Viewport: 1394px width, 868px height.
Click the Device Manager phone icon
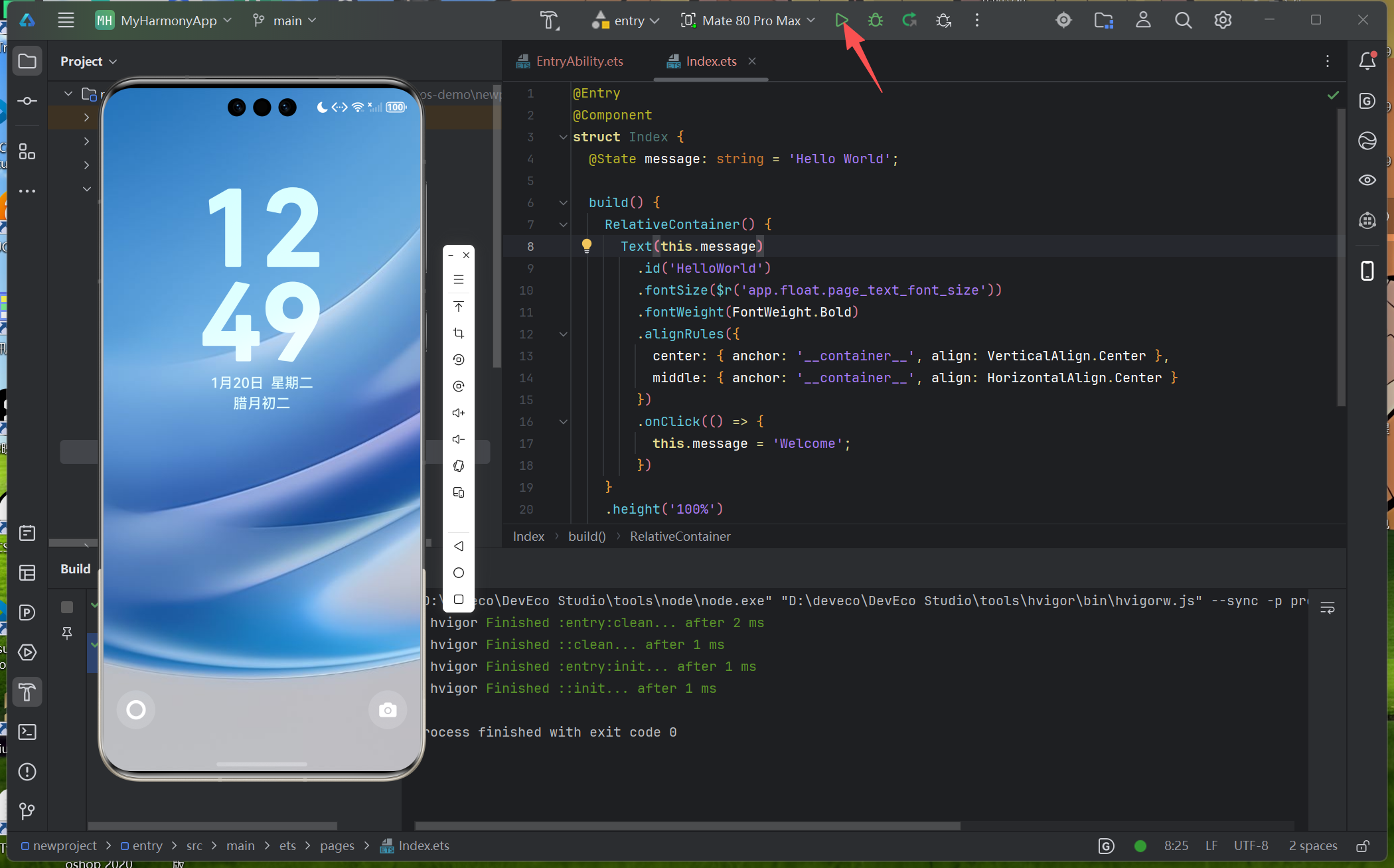click(1367, 271)
